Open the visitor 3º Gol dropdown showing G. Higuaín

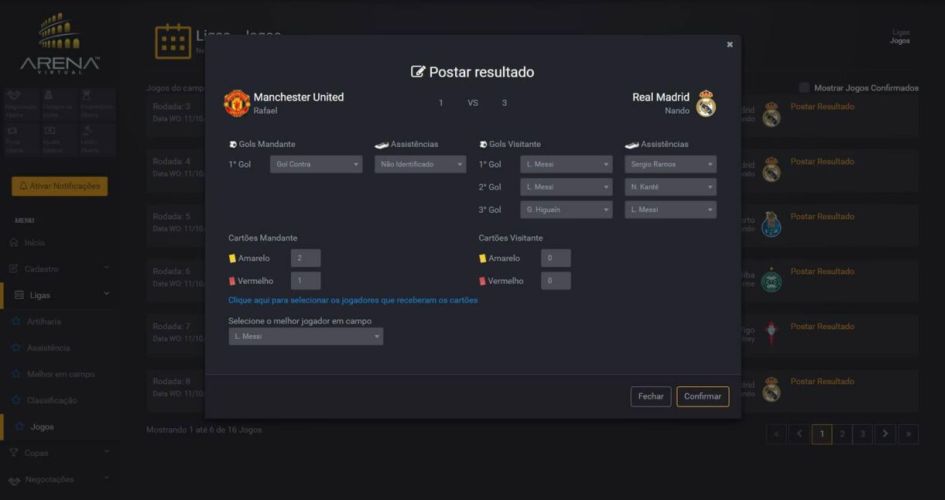(x=567, y=210)
